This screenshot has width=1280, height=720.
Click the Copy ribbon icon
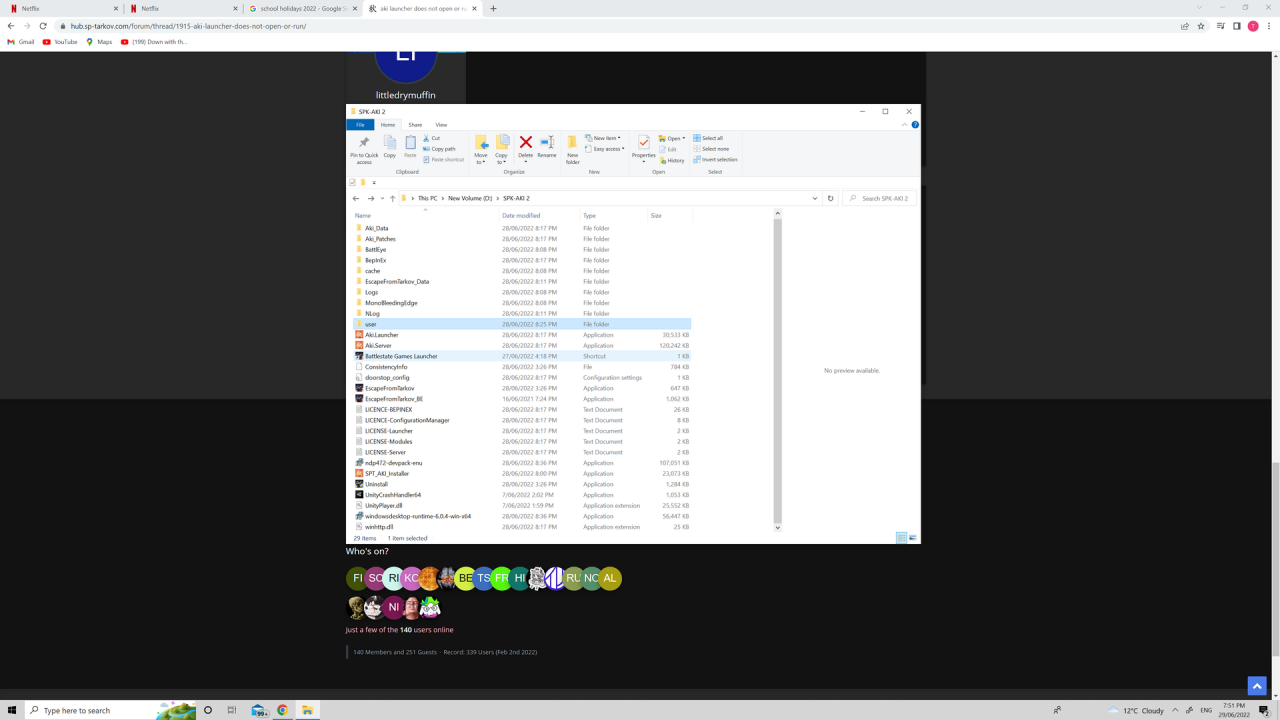[390, 143]
